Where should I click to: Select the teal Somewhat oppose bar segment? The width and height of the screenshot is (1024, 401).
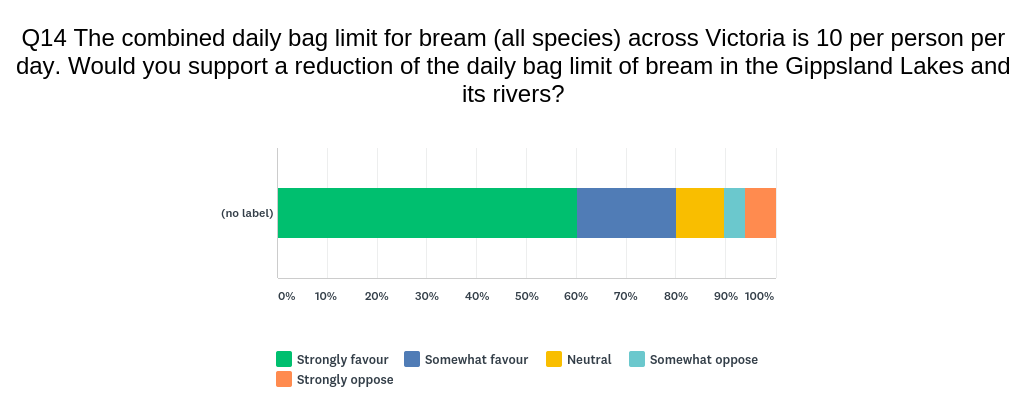735,213
